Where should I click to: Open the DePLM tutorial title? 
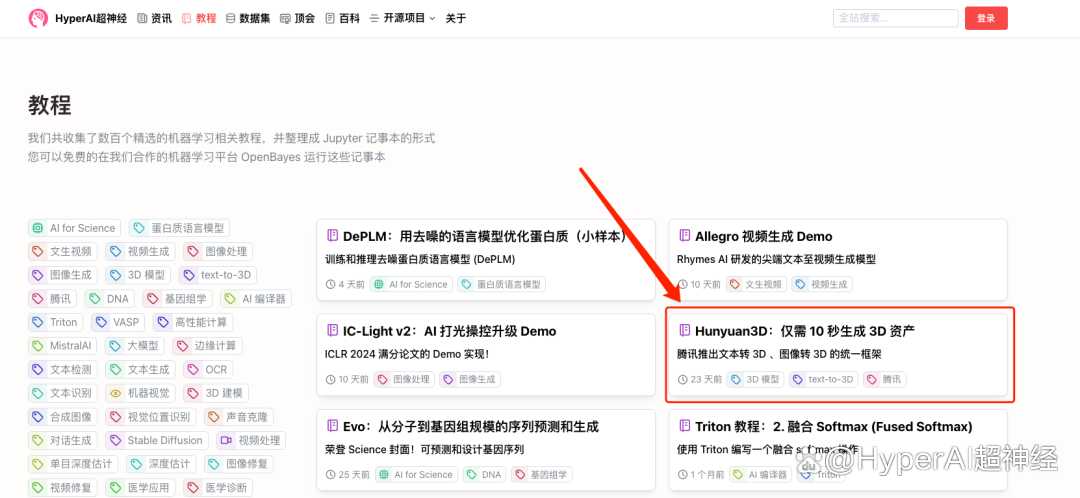pyautogui.click(x=486, y=236)
